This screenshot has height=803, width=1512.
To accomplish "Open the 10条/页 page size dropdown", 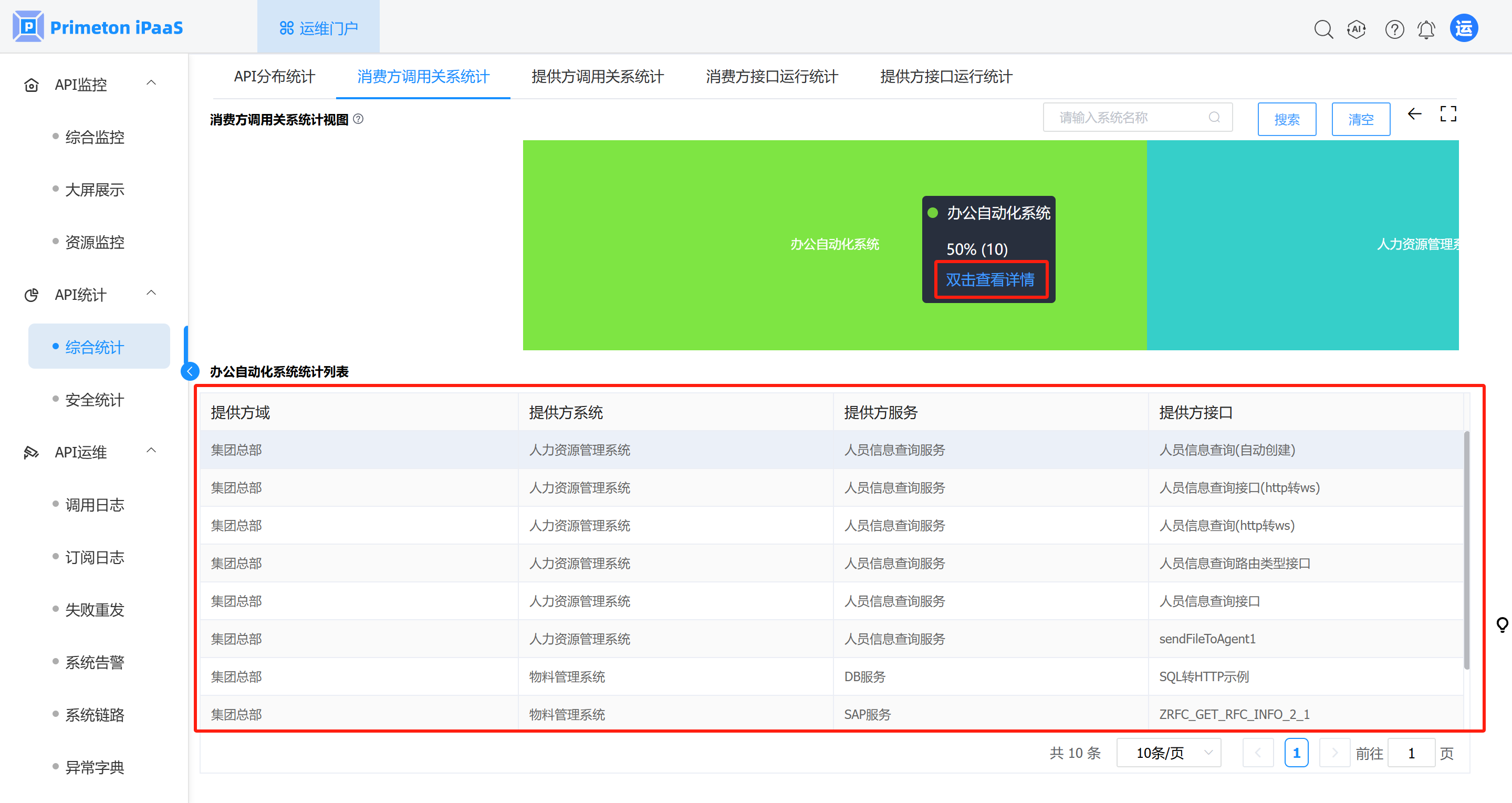I will [x=1169, y=753].
